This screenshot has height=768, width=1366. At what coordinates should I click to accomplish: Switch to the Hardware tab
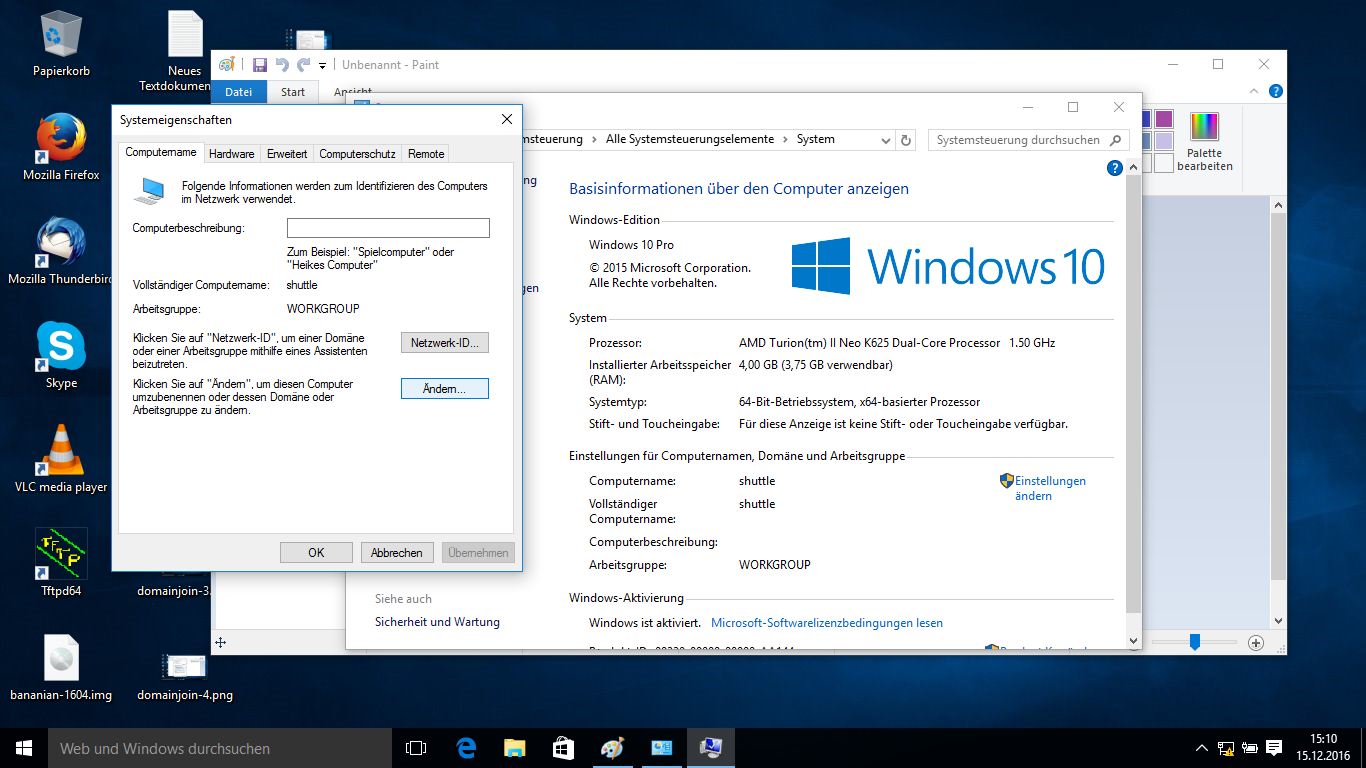pyautogui.click(x=232, y=154)
